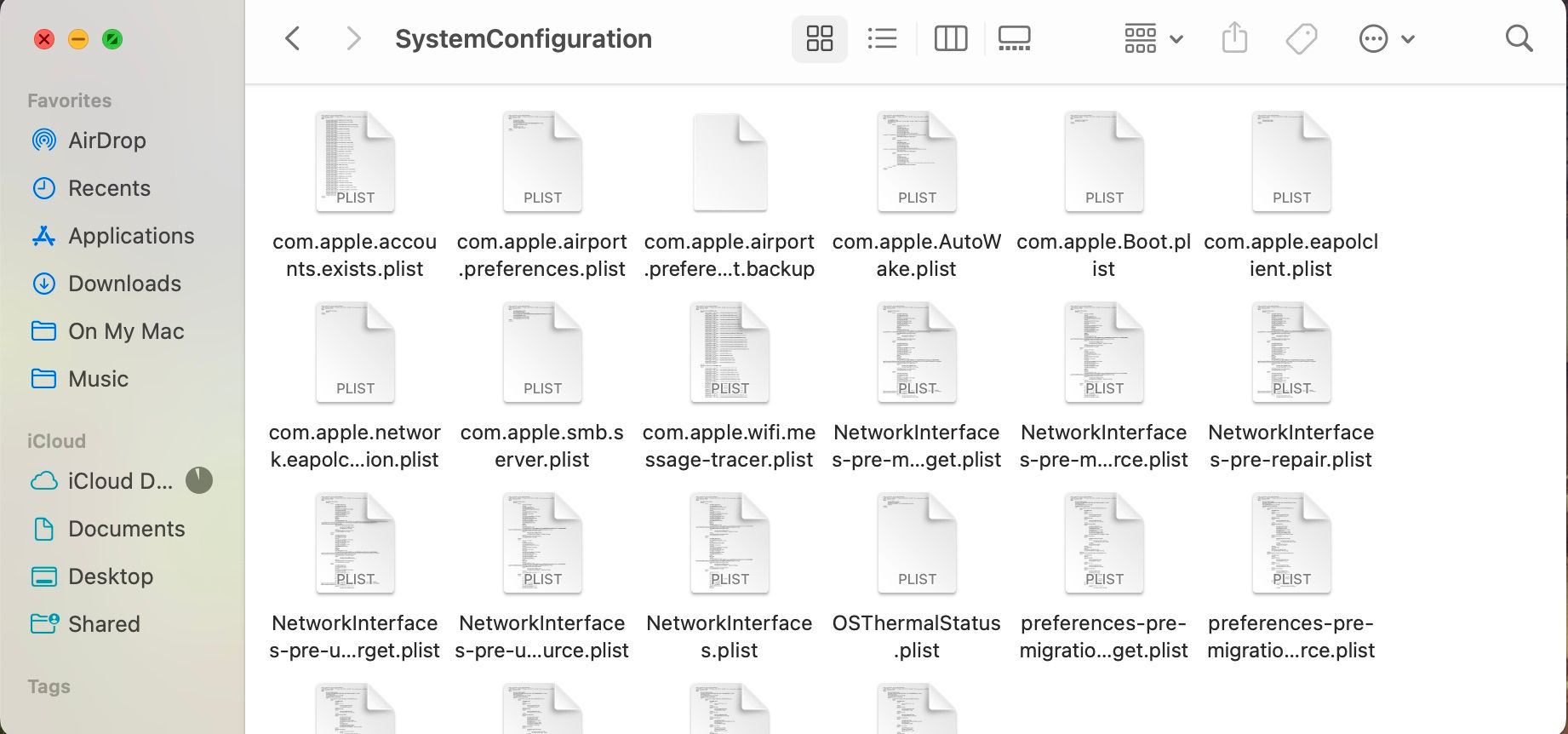Switch to icon grid view
This screenshot has width=1568, height=734.
819,38
